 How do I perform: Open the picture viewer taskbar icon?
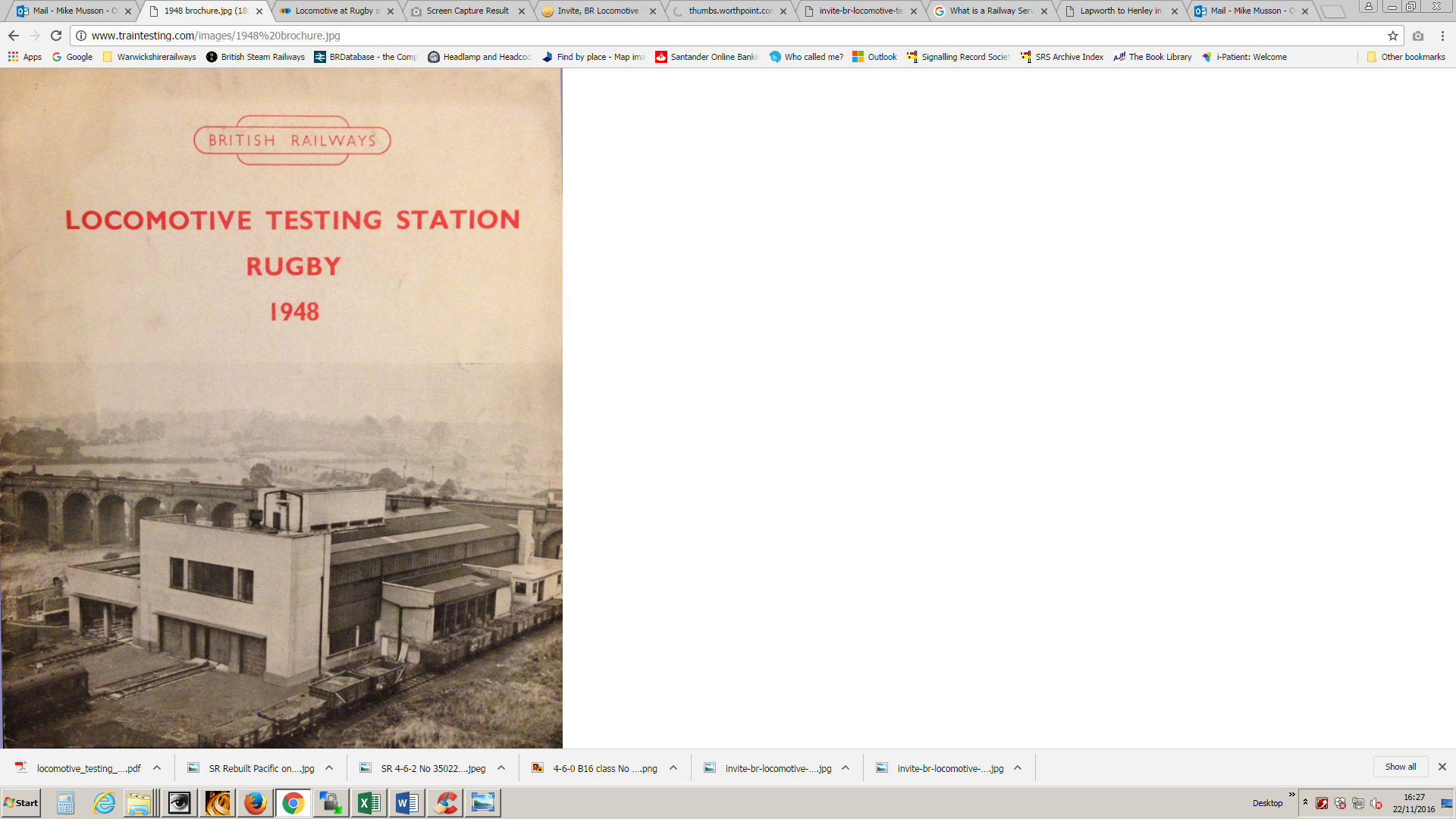[x=483, y=803]
